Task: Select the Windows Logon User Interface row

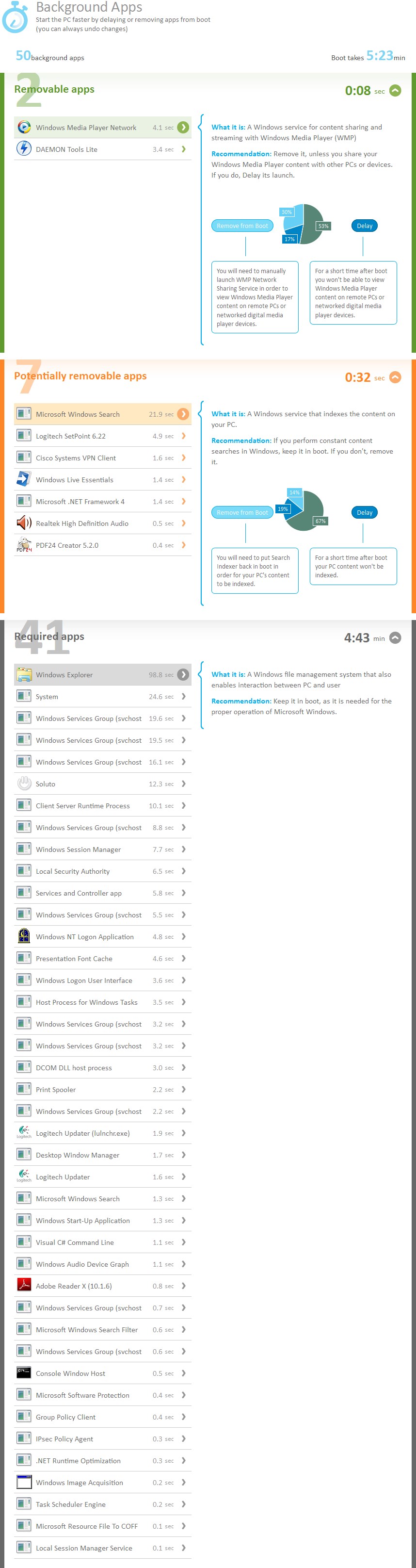Action: click(x=102, y=980)
